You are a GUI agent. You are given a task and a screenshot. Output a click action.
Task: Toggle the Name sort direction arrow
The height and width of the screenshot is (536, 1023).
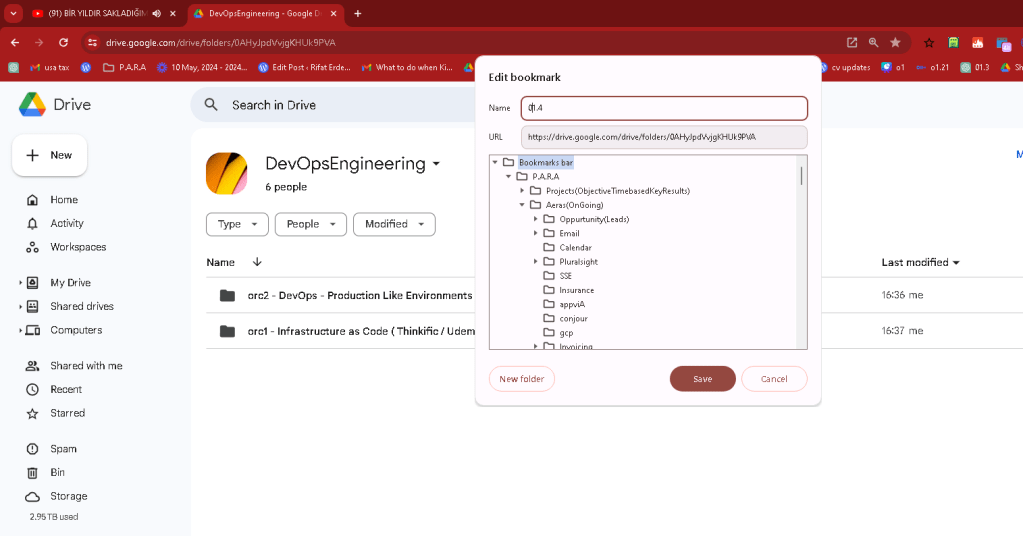coord(257,262)
